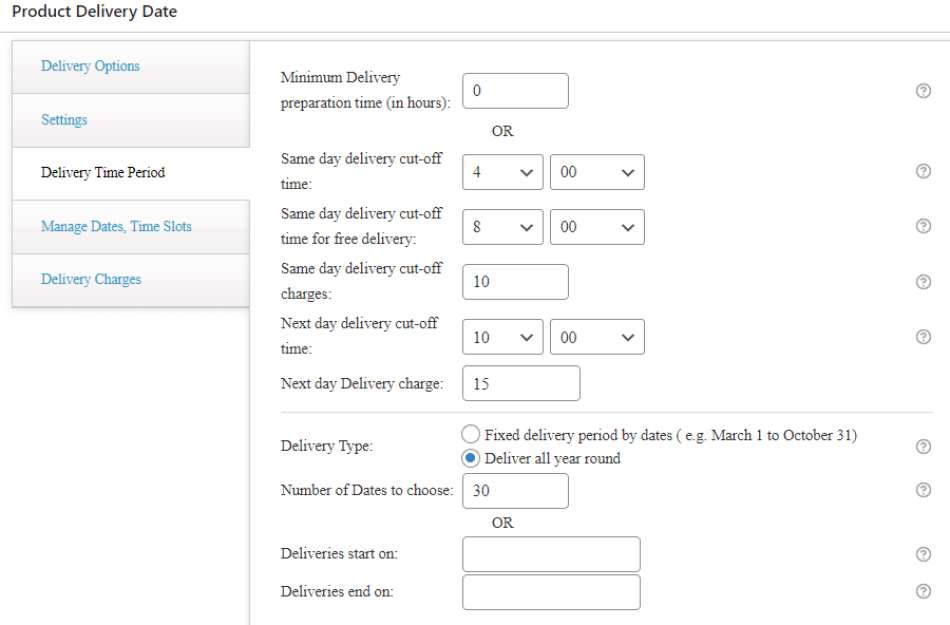Viewport: 950px width, 625px height.
Task: Choose Deliver all year round option
Action: click(470, 458)
